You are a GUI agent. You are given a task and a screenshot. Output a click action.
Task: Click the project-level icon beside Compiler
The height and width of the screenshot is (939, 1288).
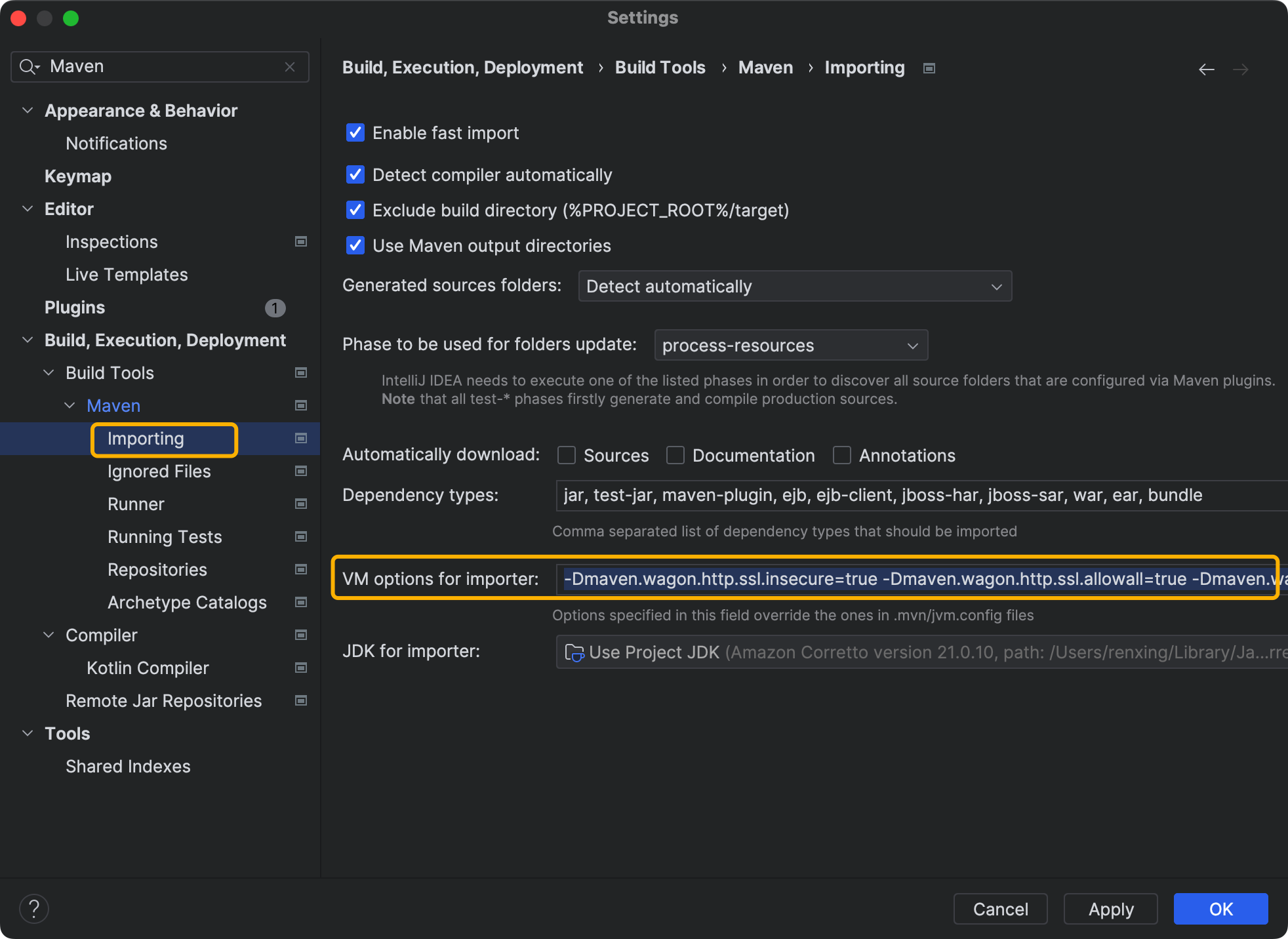301,635
